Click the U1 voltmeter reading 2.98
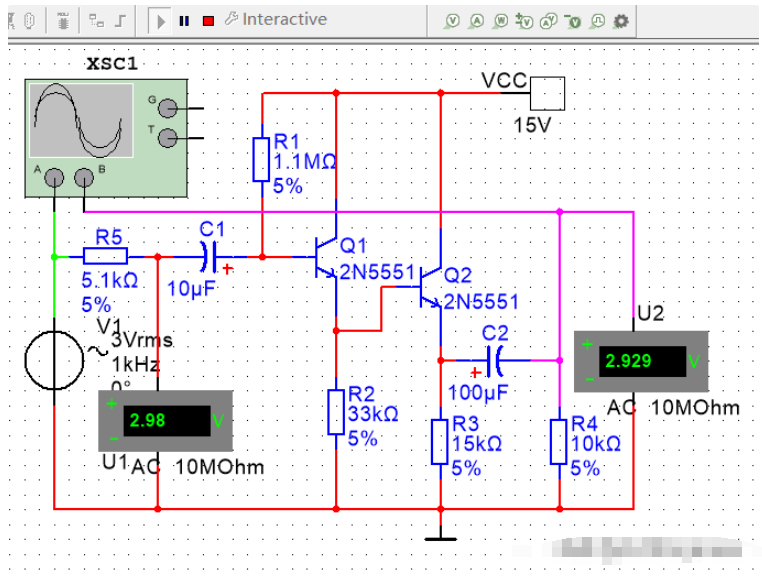This screenshot has height=577, width=762. 165,420
